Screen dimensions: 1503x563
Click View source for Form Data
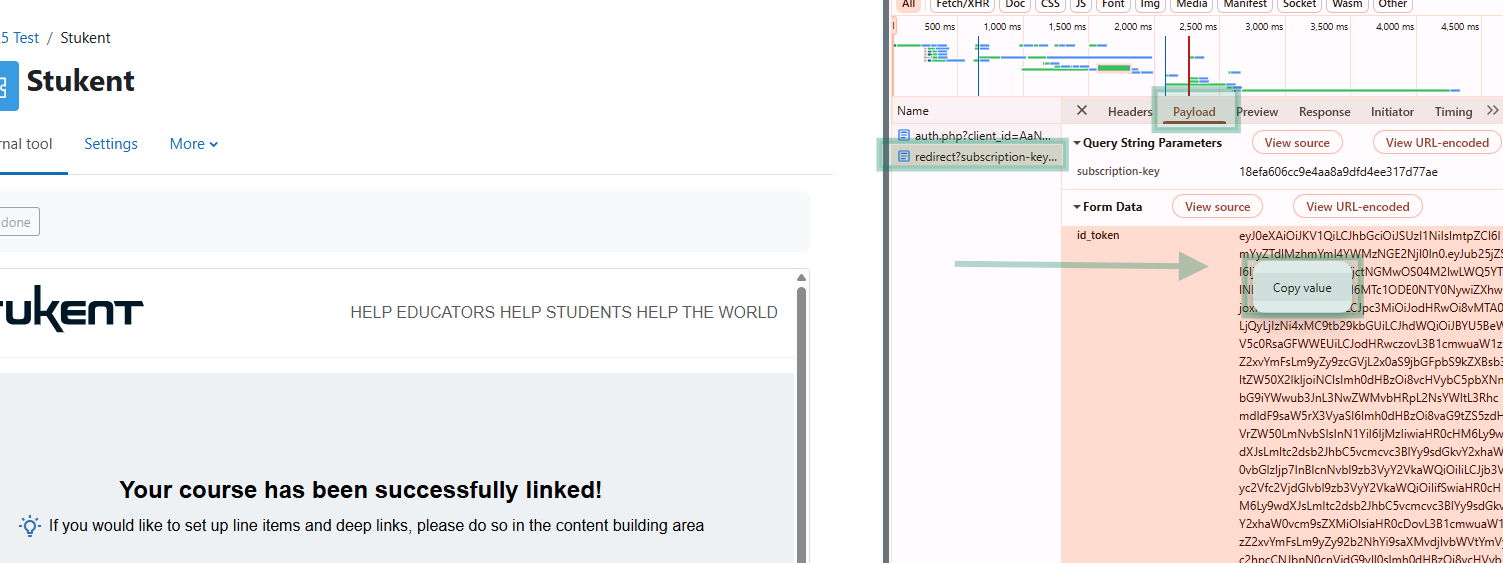(1217, 207)
